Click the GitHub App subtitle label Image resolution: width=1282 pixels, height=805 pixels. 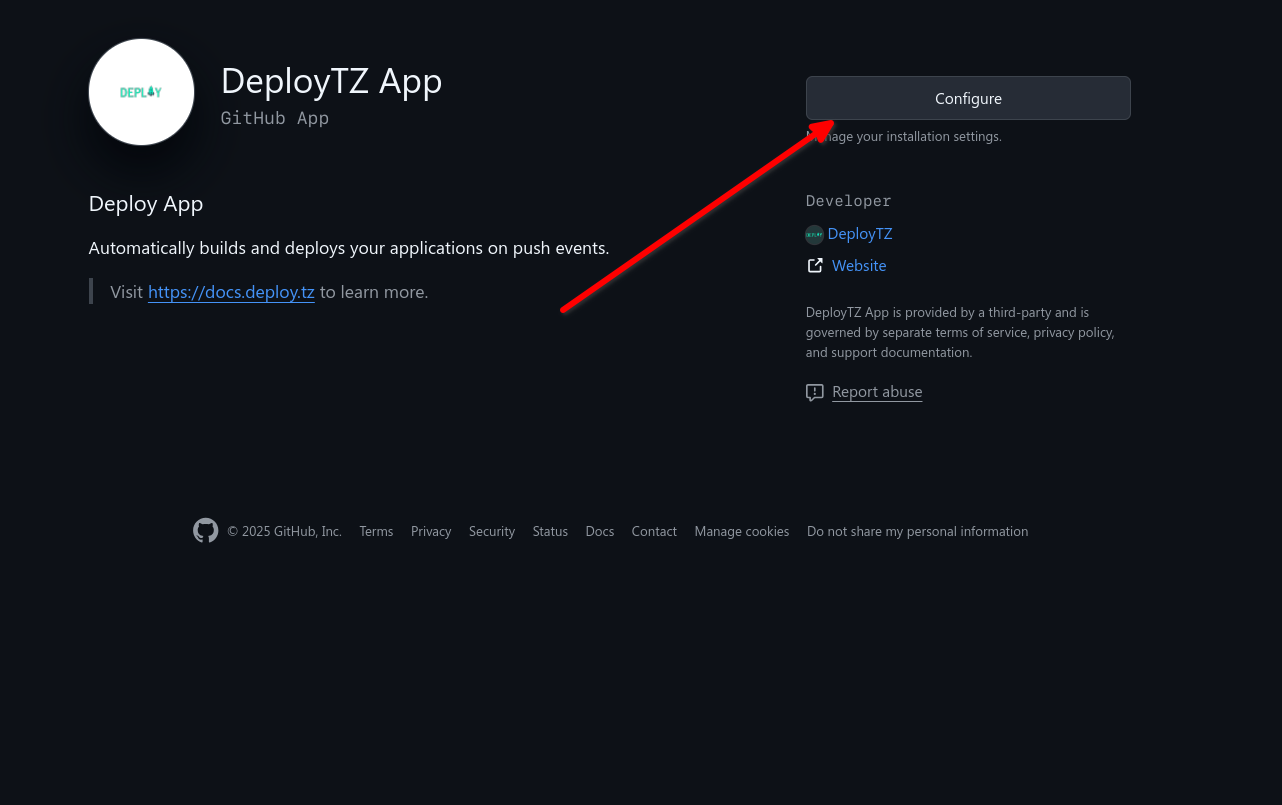tap(274, 118)
